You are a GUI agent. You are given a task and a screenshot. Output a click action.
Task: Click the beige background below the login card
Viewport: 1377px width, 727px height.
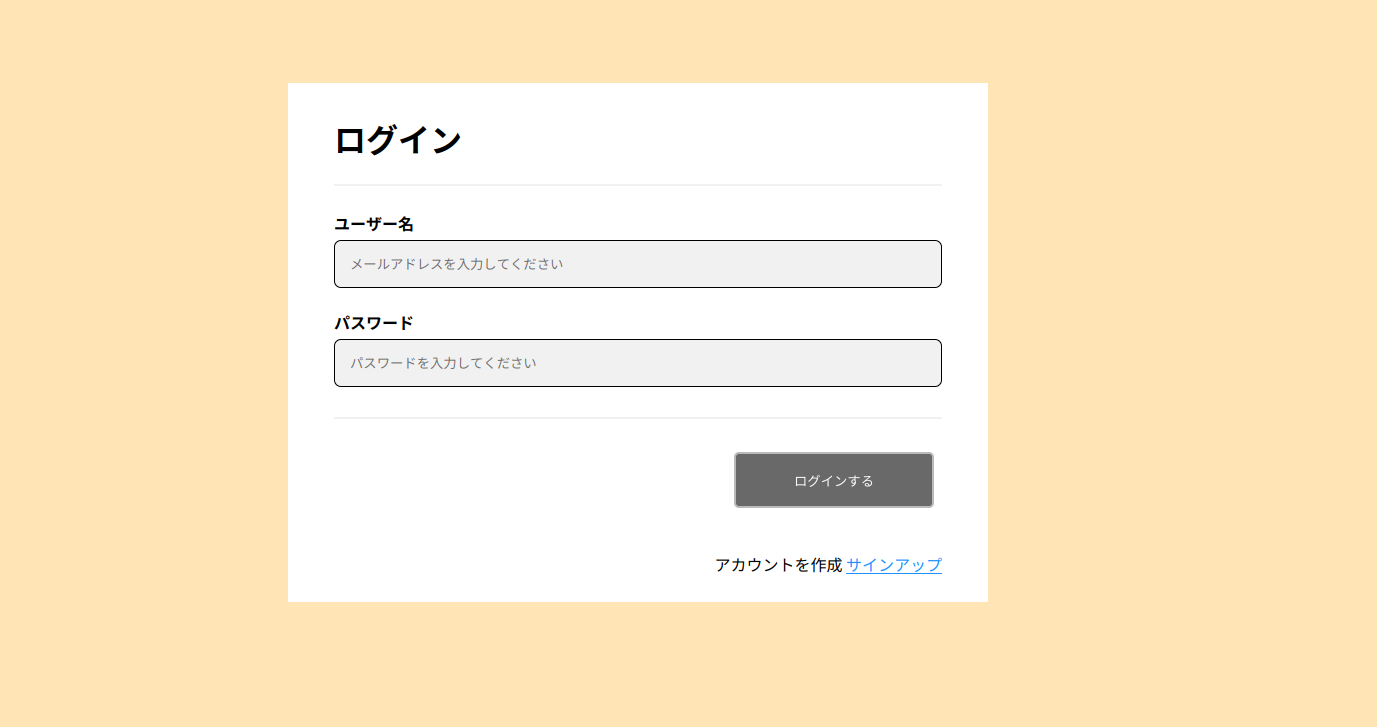[637, 665]
